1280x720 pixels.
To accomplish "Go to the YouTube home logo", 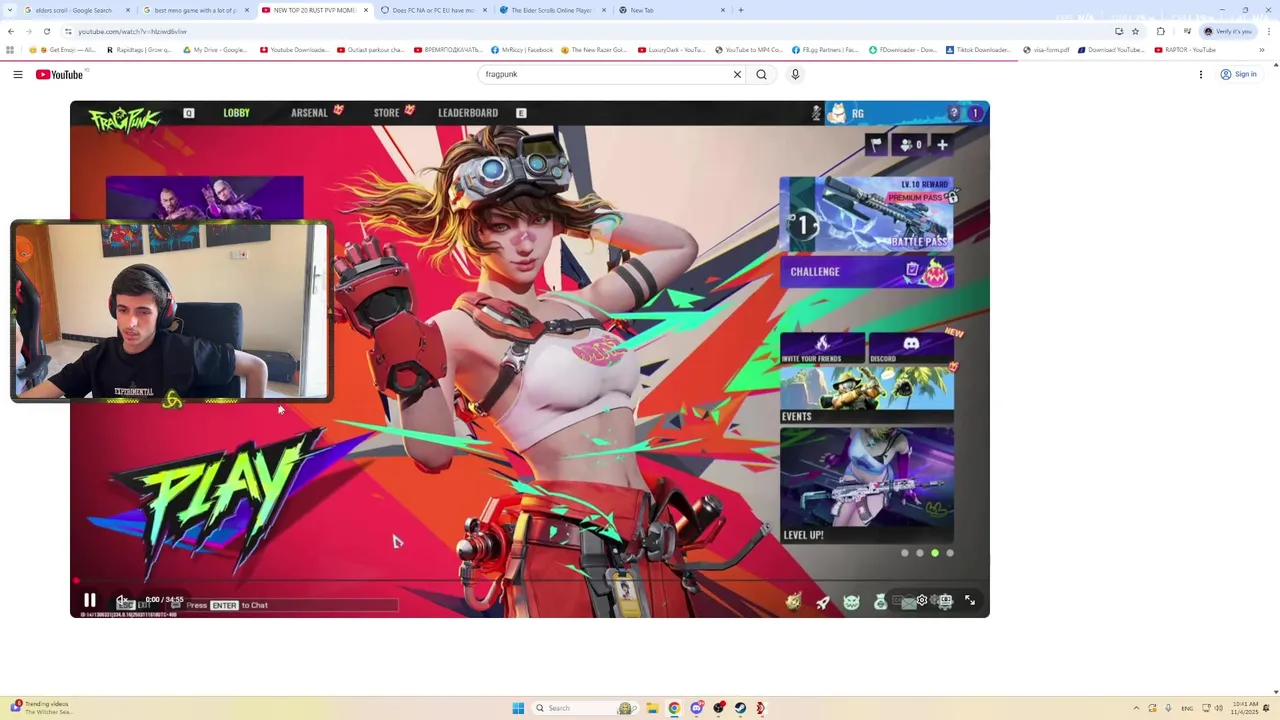I will [60, 74].
